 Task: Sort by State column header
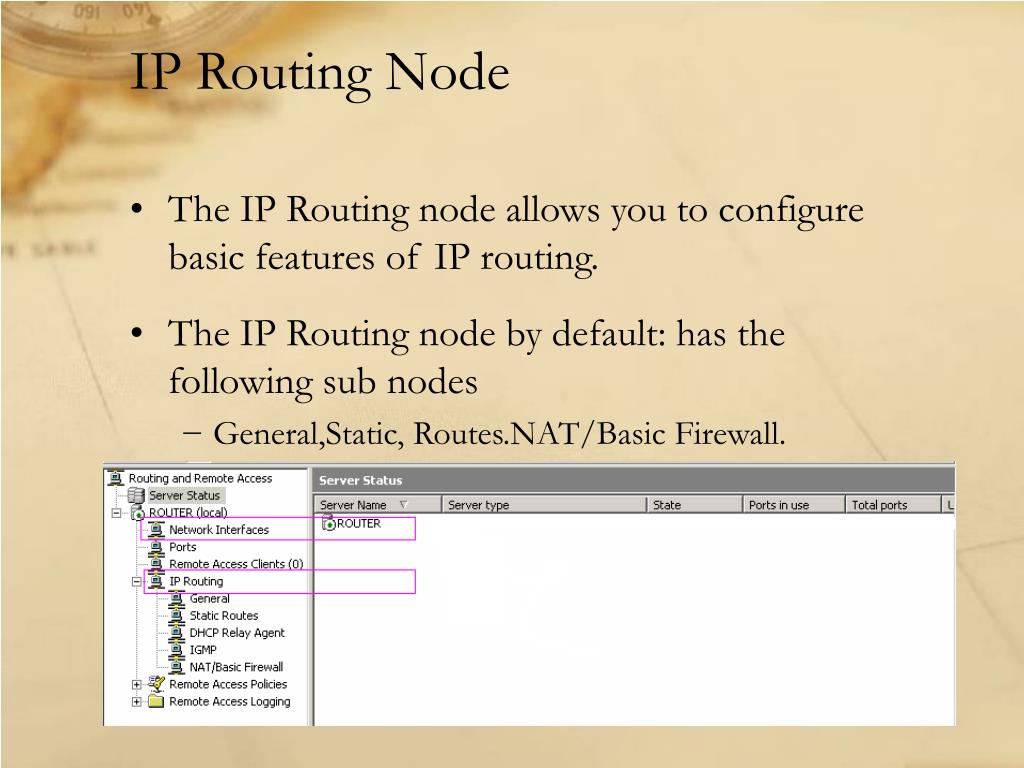[x=695, y=505]
